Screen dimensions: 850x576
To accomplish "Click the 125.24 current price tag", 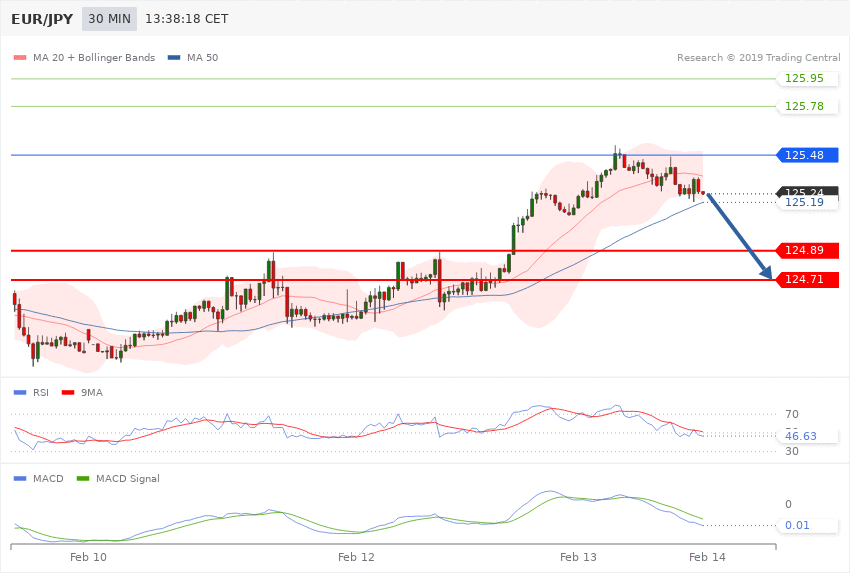I will coord(808,191).
